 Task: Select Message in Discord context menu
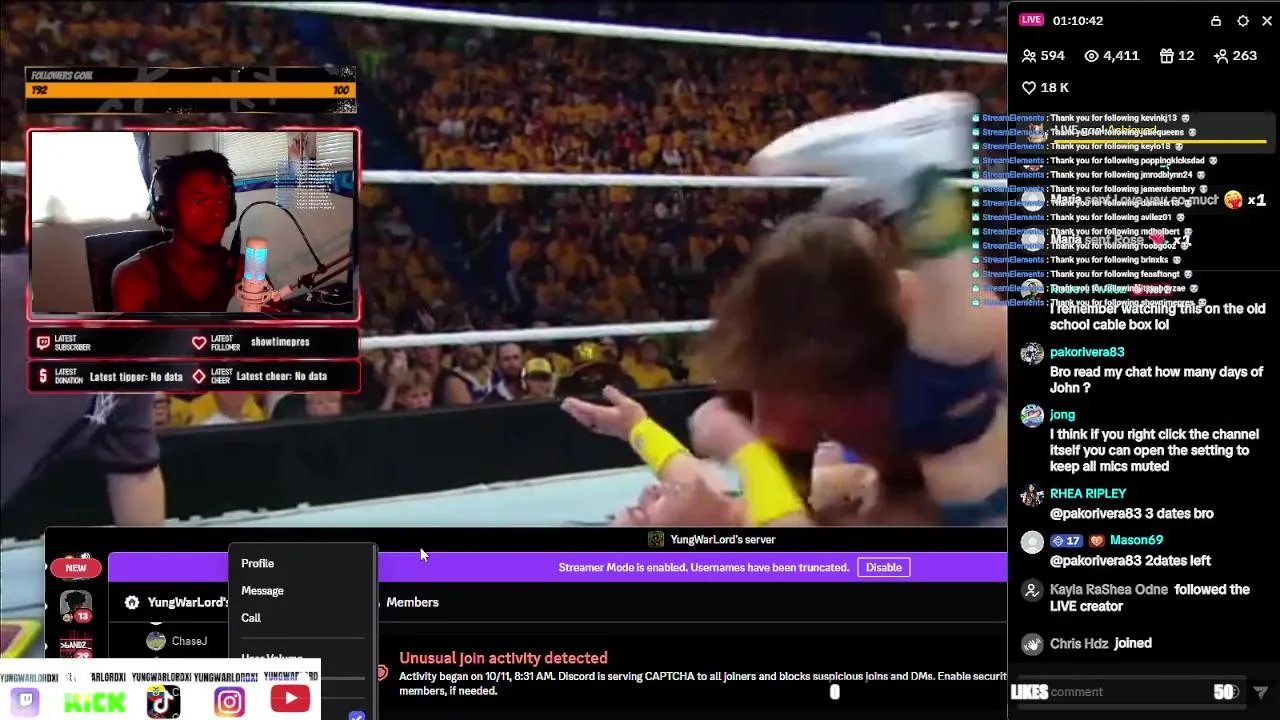pos(262,591)
